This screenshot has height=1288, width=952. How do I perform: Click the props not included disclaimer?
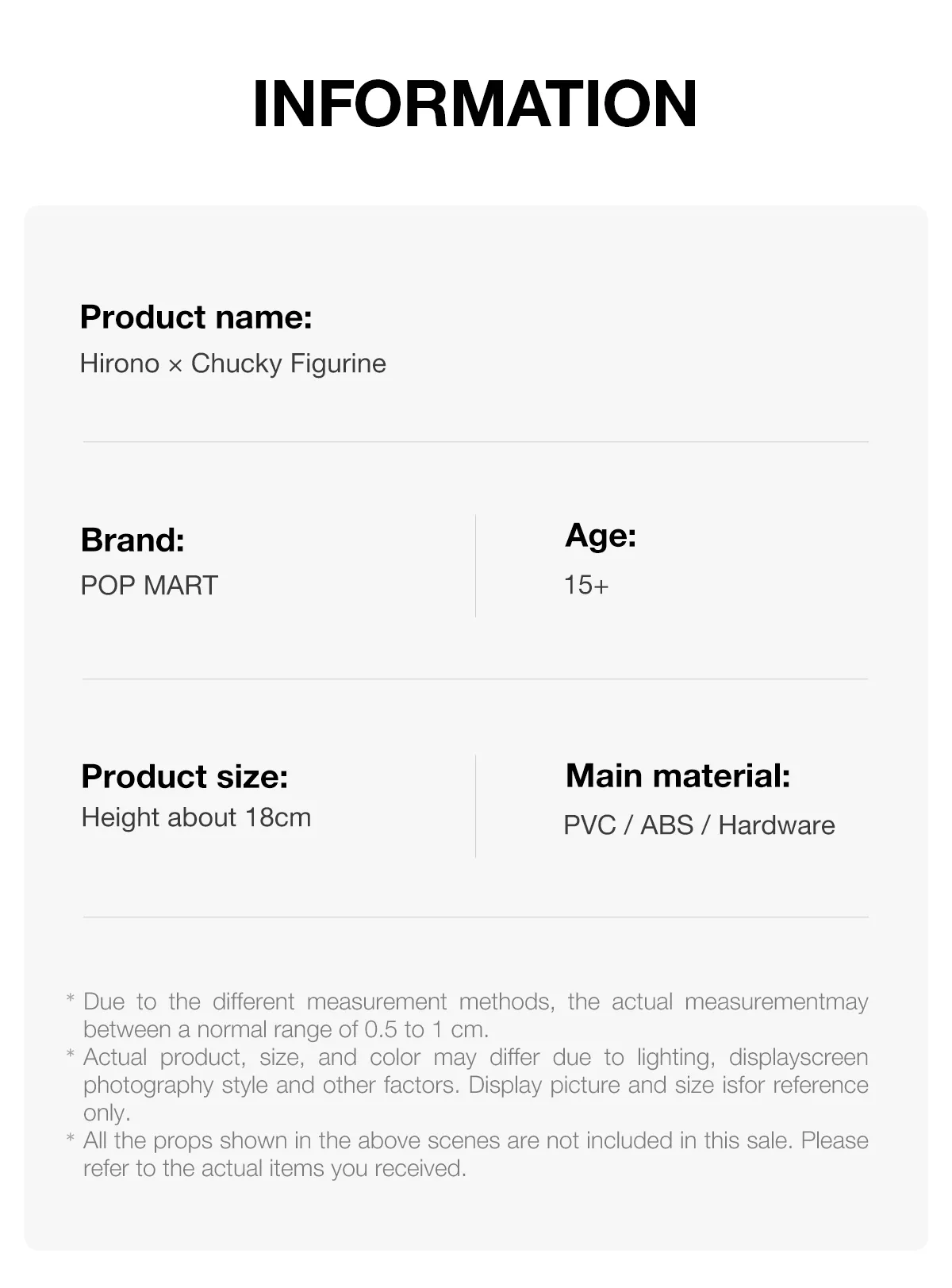coord(475,1154)
